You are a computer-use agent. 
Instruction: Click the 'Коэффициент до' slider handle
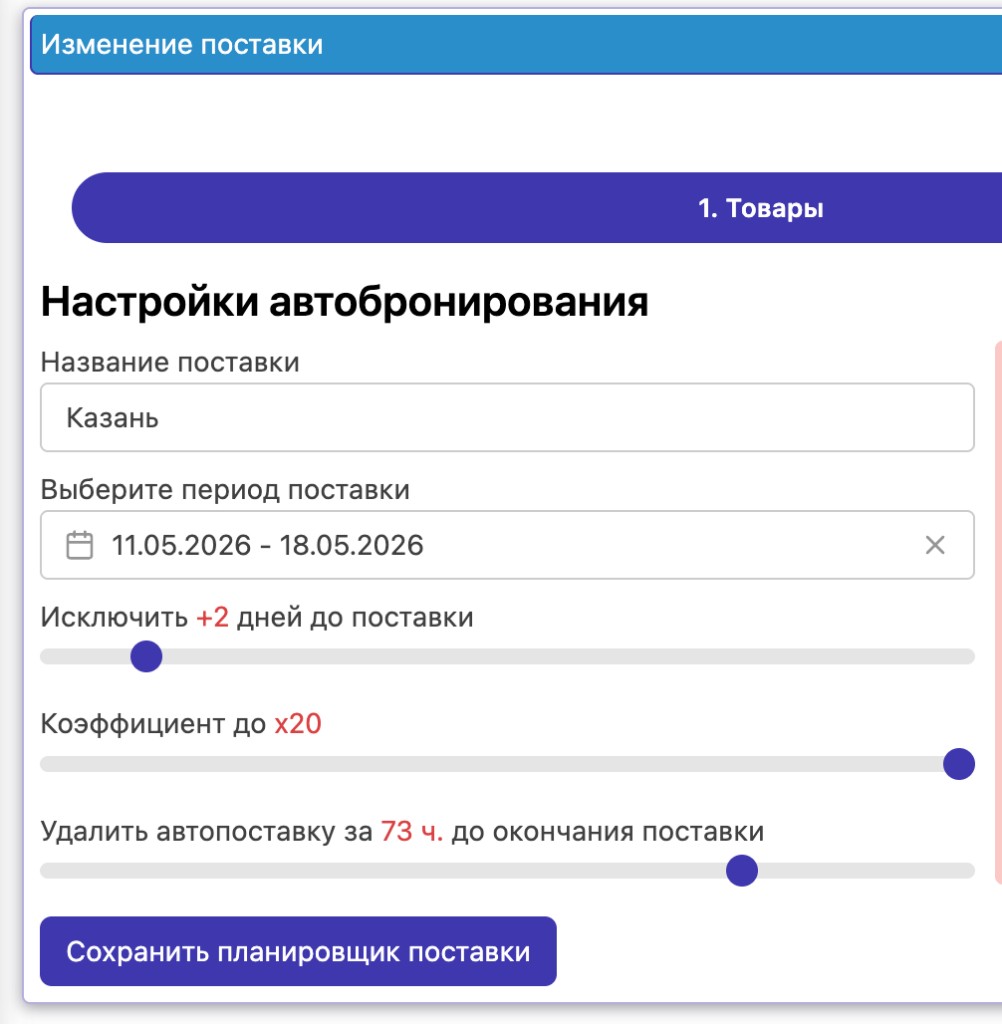[959, 763]
